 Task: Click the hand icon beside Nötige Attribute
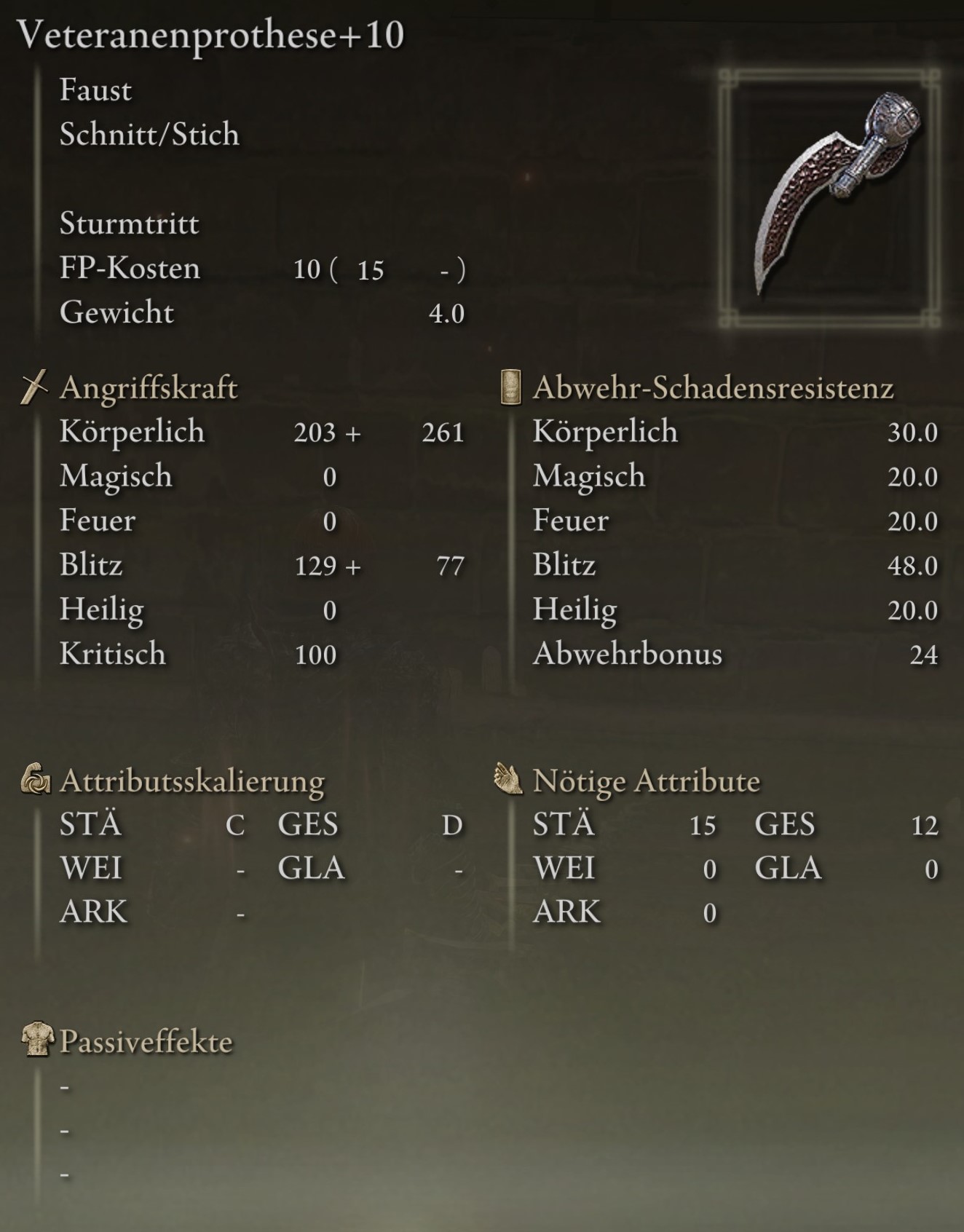[508, 778]
